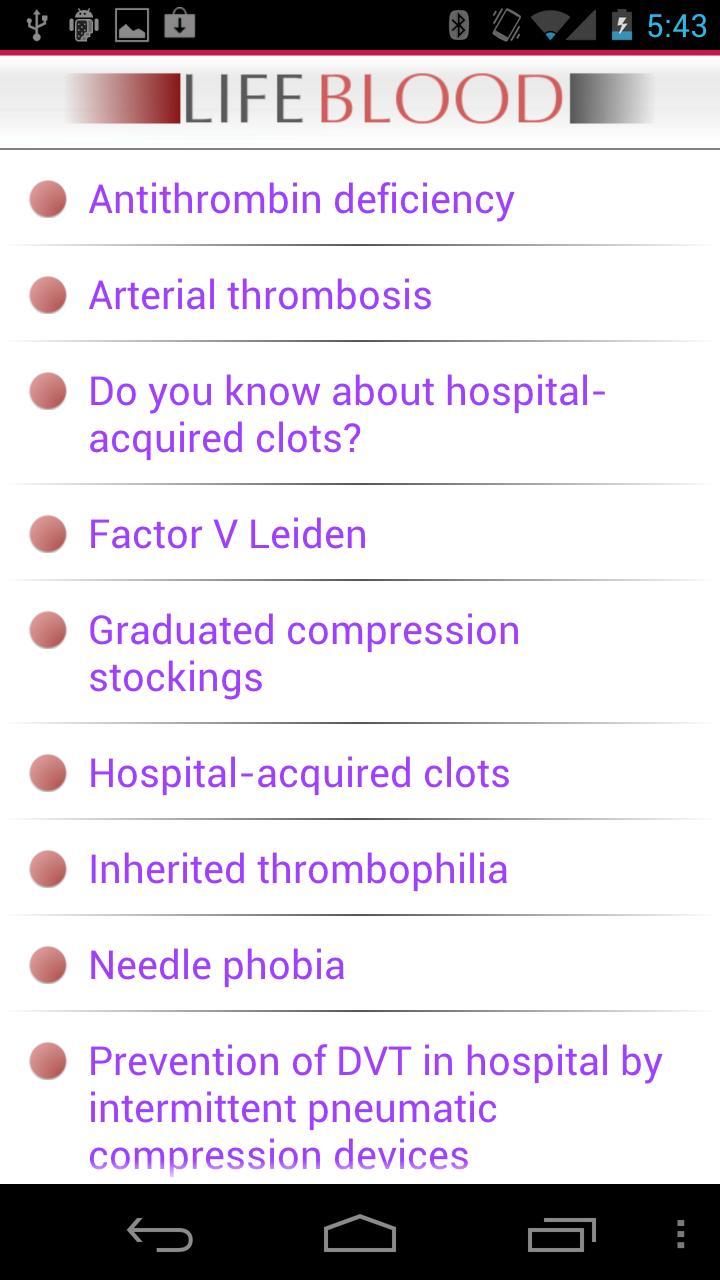Viewport: 720px width, 1280px height.
Task: Open the Hospital-acquired clots article
Action: [299, 773]
